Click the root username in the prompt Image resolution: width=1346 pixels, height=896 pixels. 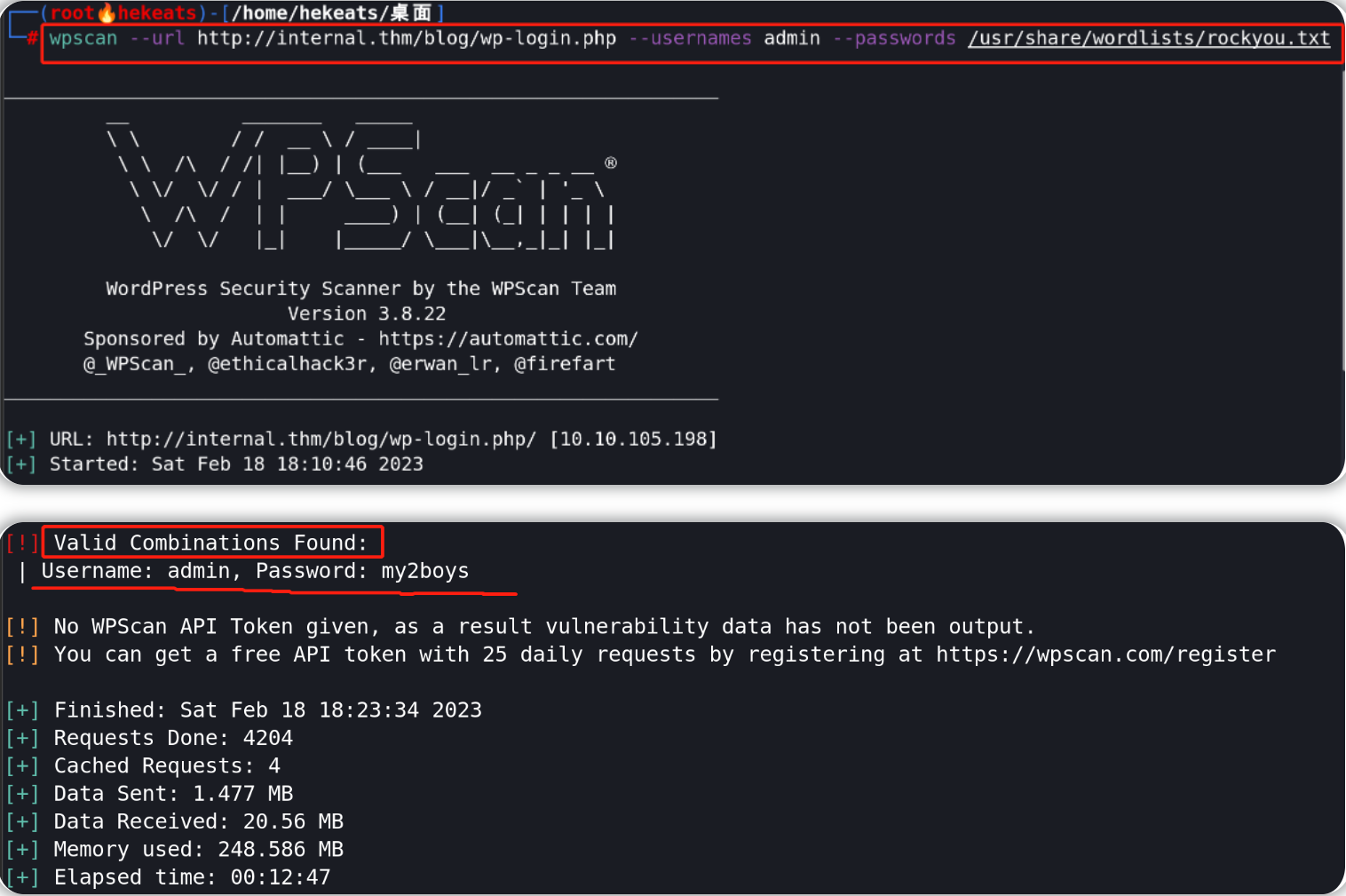73,12
